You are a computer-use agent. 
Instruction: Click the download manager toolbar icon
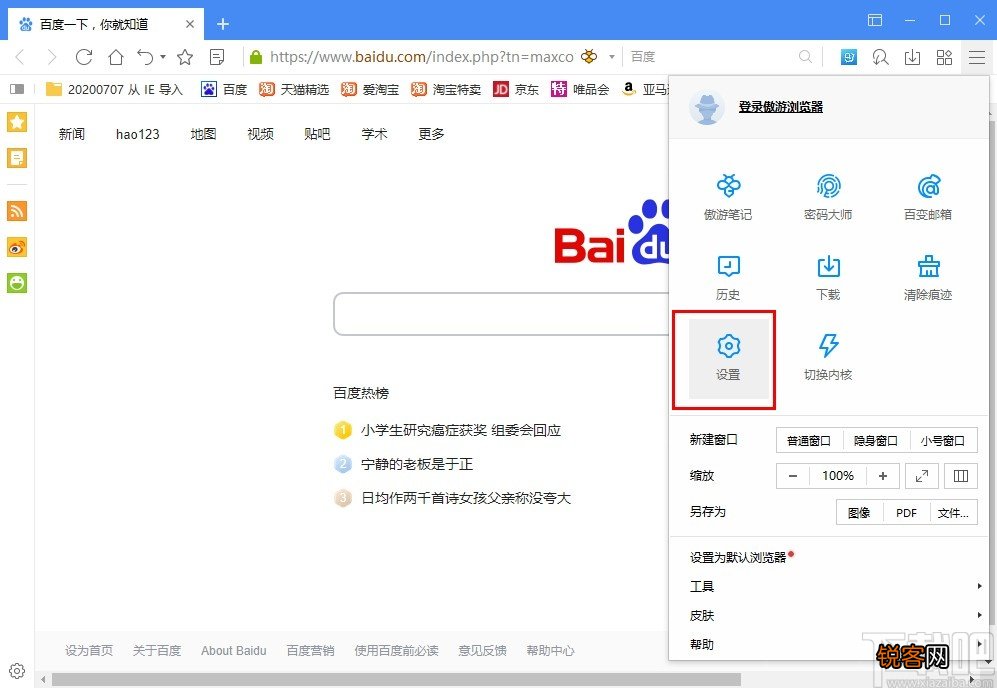912,57
